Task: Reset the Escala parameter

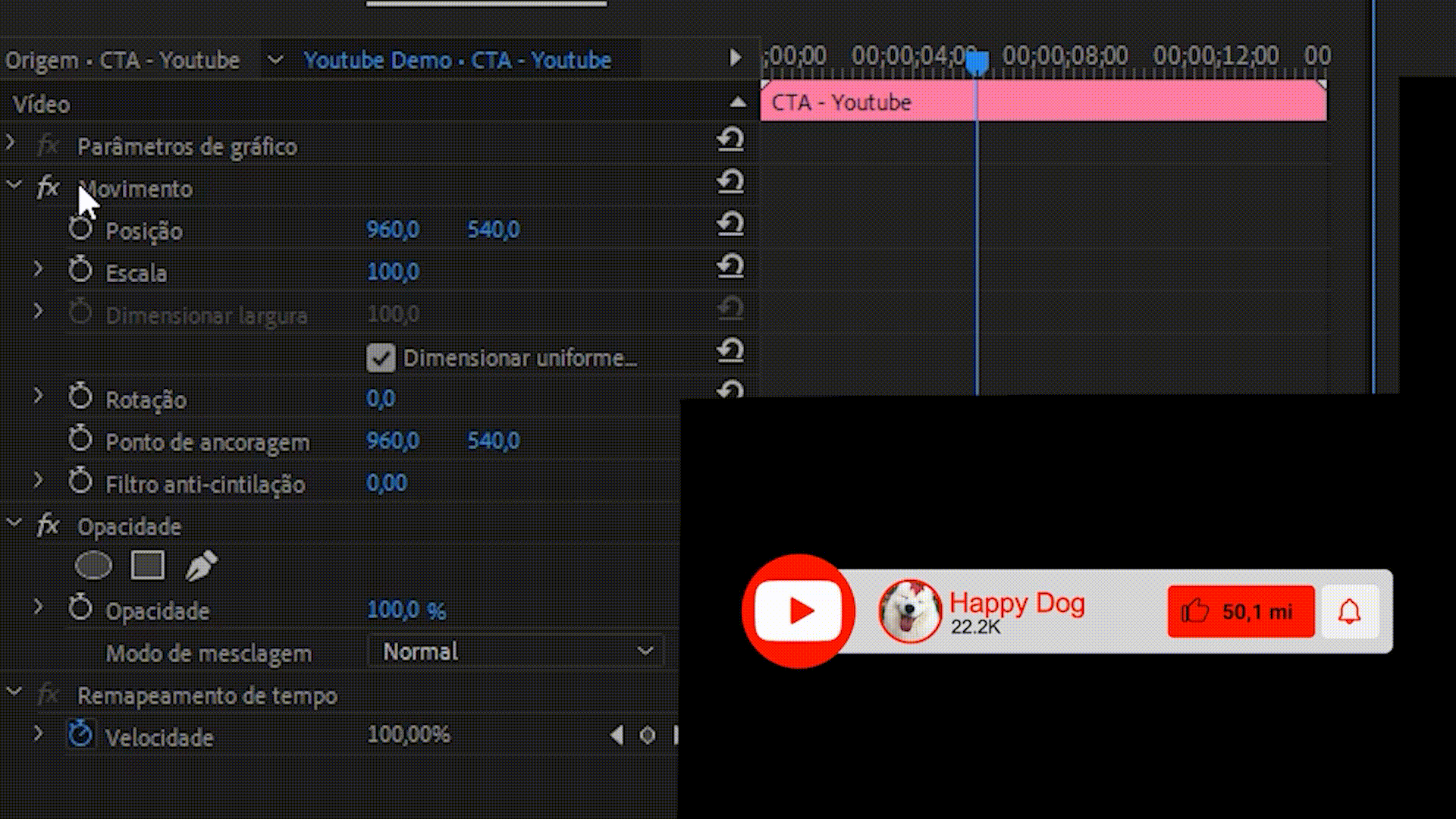Action: point(730,267)
